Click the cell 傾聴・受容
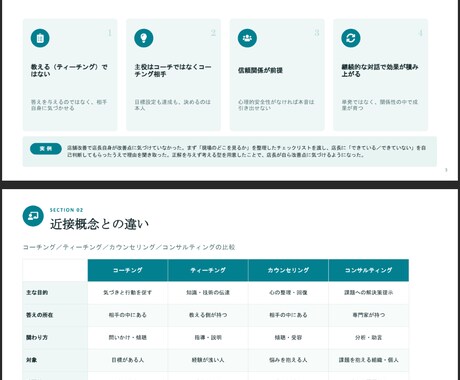The image size is (460, 380). pos(288,337)
